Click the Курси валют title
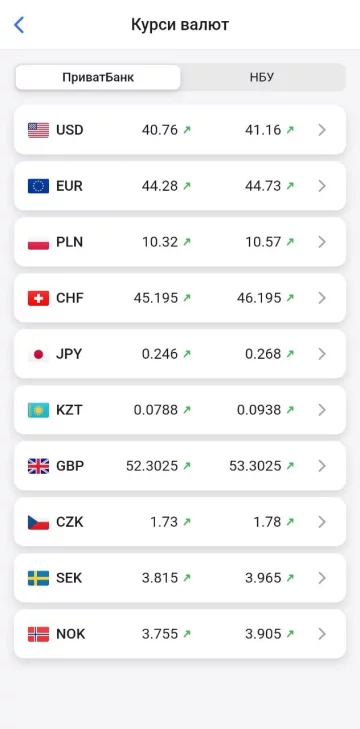 (180, 25)
